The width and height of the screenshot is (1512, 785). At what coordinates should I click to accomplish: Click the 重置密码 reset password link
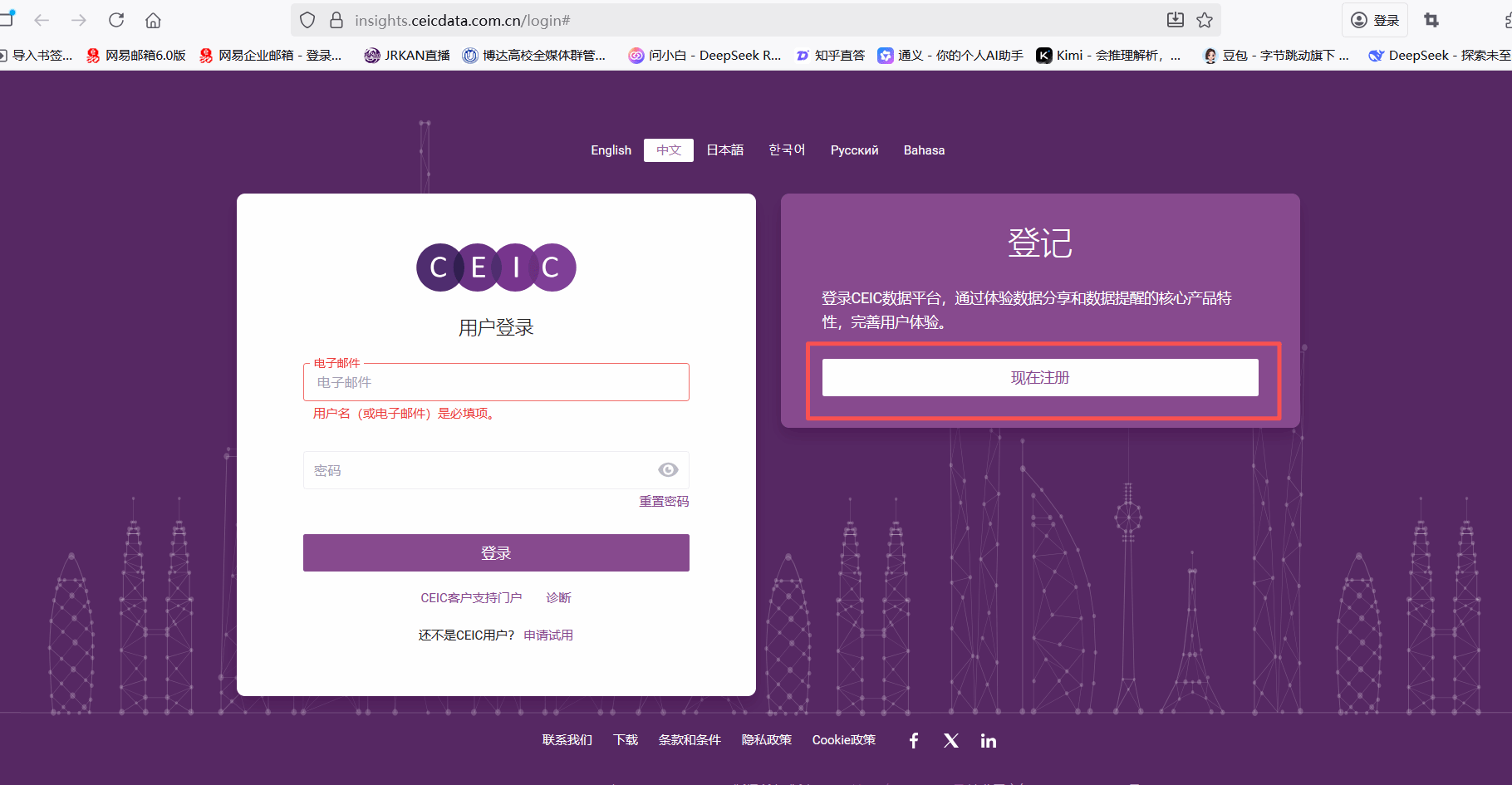click(663, 501)
